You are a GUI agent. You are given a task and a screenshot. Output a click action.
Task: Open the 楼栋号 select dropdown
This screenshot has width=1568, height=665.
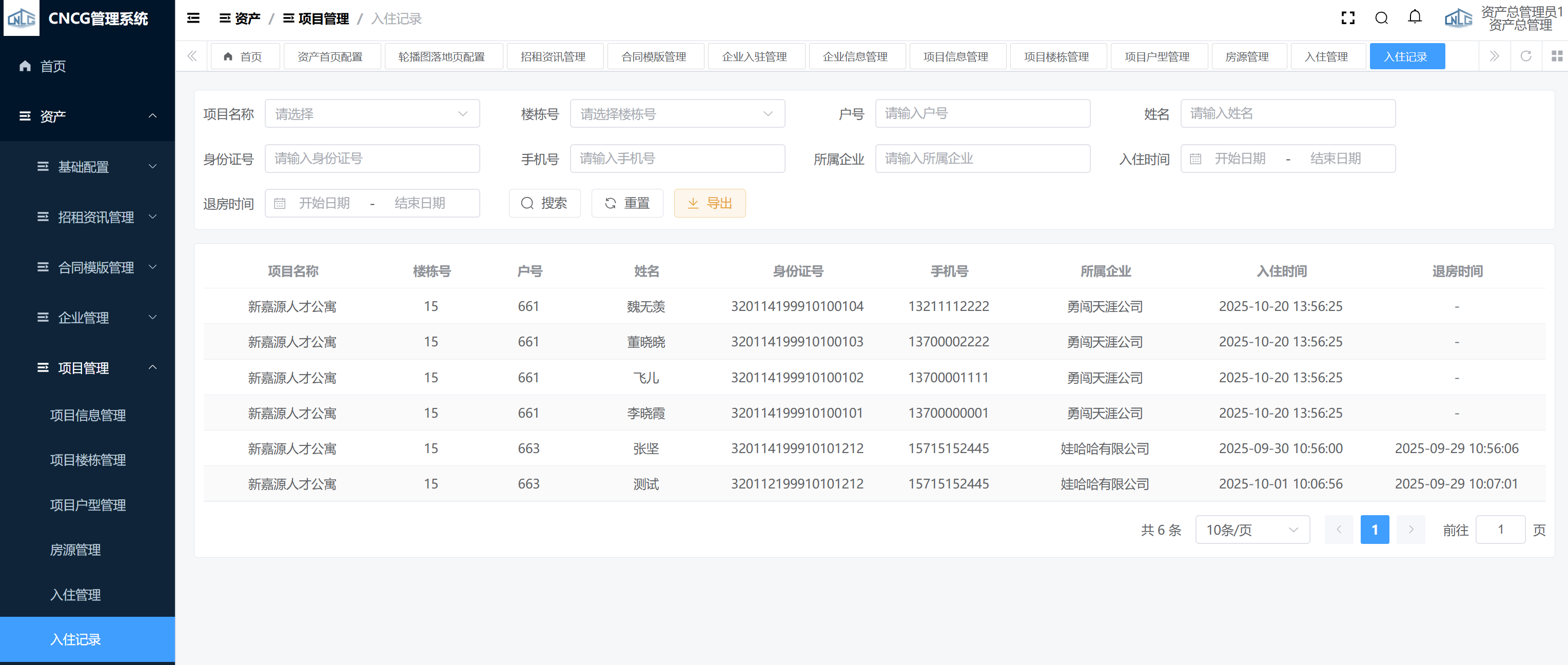click(677, 114)
